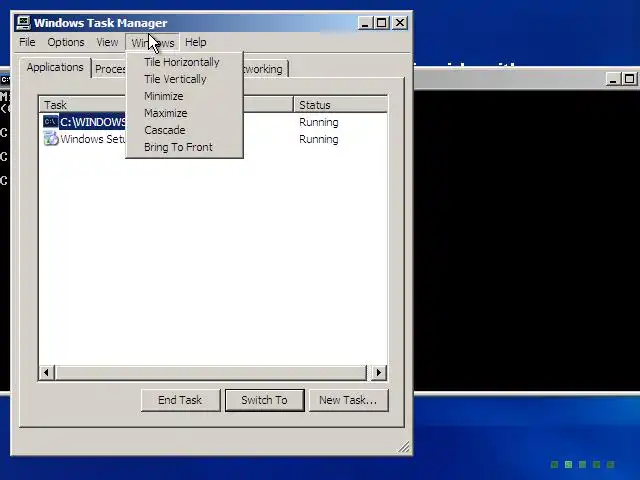Screen dimensions: 640x480
Task: Click the command prompt window title icon
Action: (x=5, y=79)
